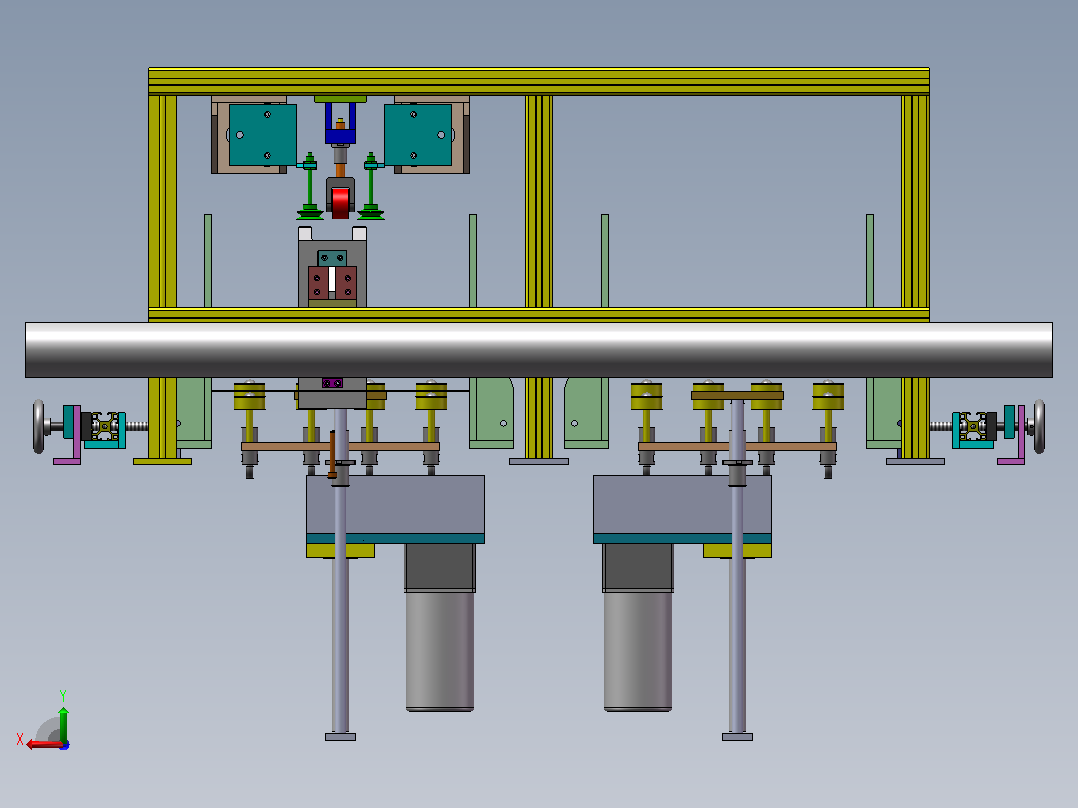
Task: Select the left teal mounting plate
Action: click(x=263, y=135)
